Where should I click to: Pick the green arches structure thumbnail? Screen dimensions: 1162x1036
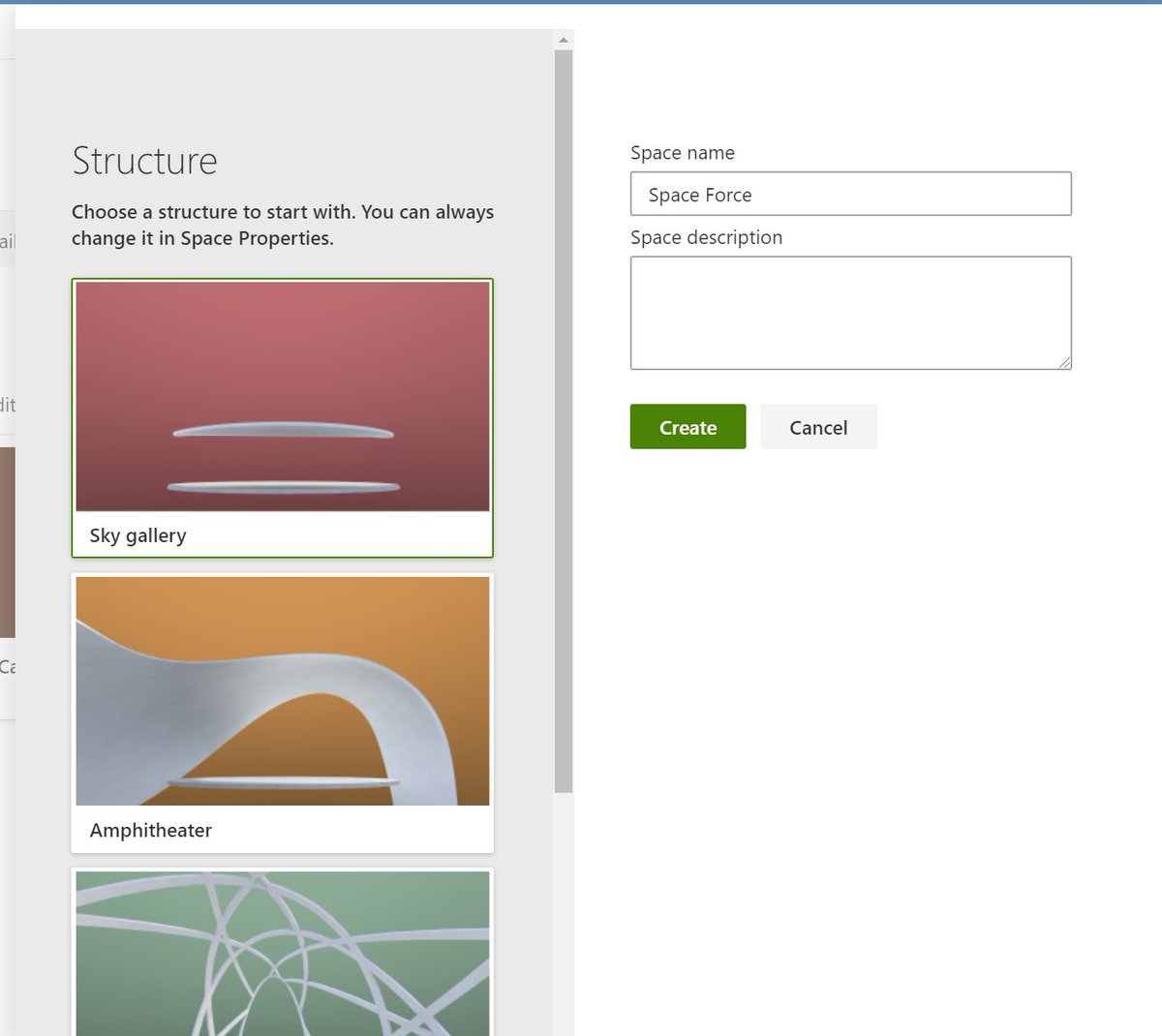click(x=282, y=954)
